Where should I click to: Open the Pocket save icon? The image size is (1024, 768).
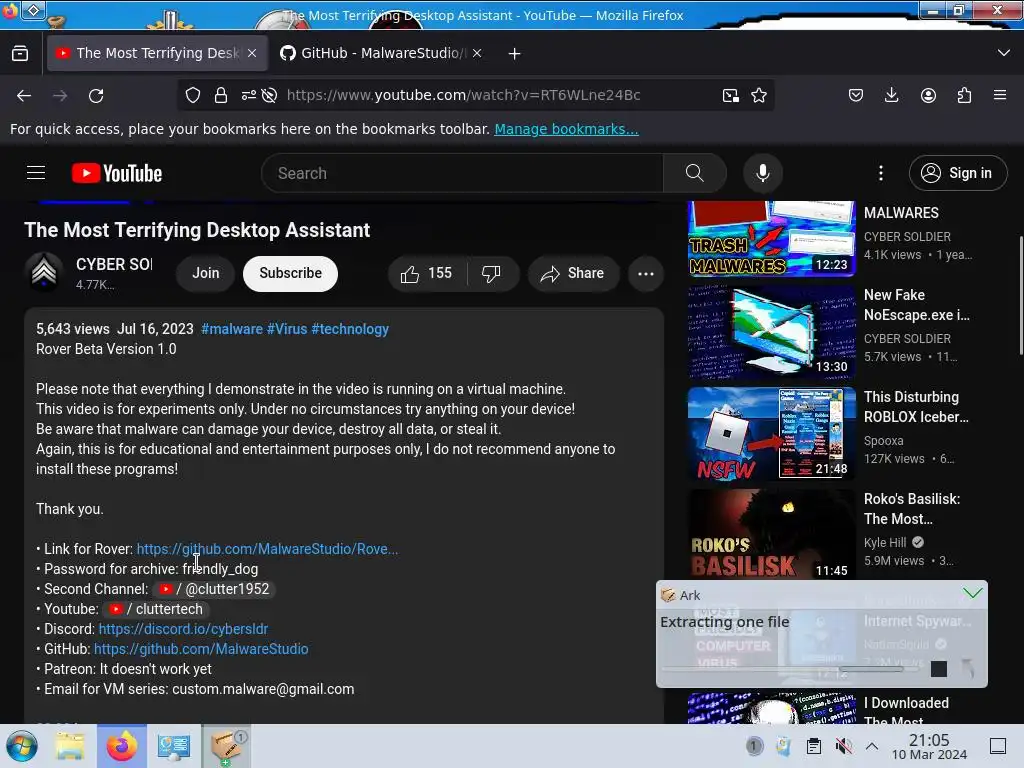(856, 95)
